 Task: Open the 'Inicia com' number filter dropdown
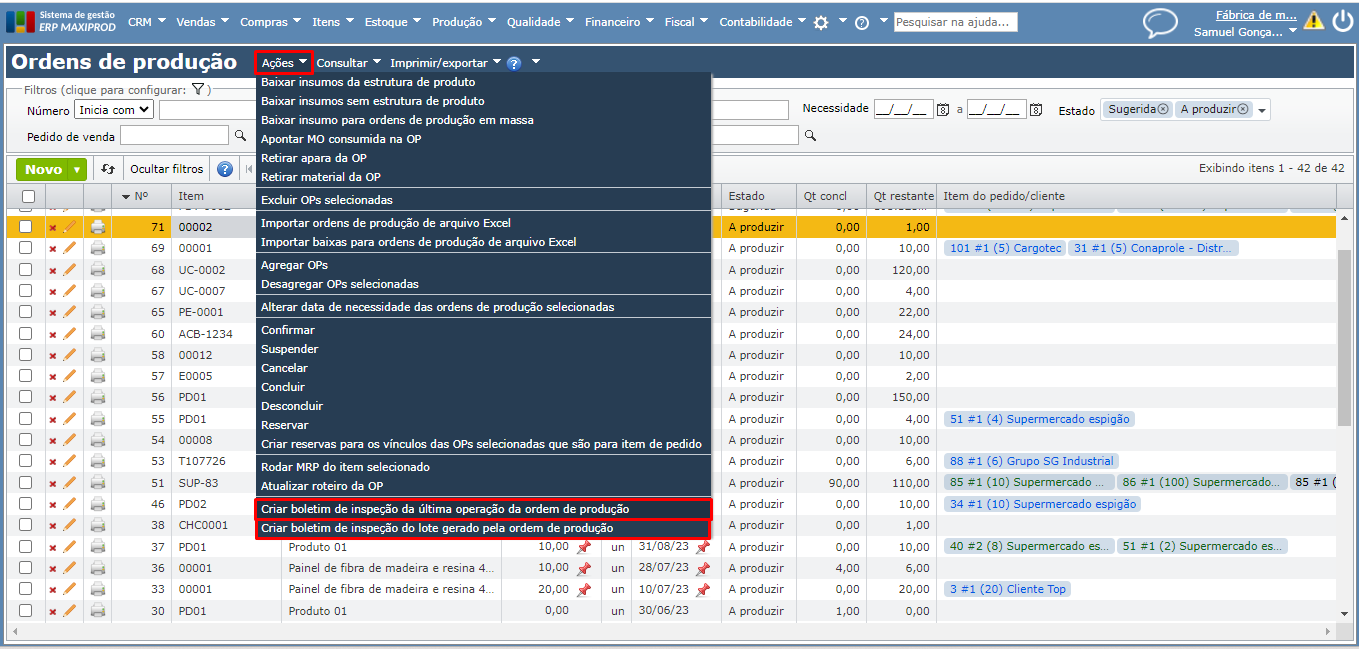click(114, 110)
